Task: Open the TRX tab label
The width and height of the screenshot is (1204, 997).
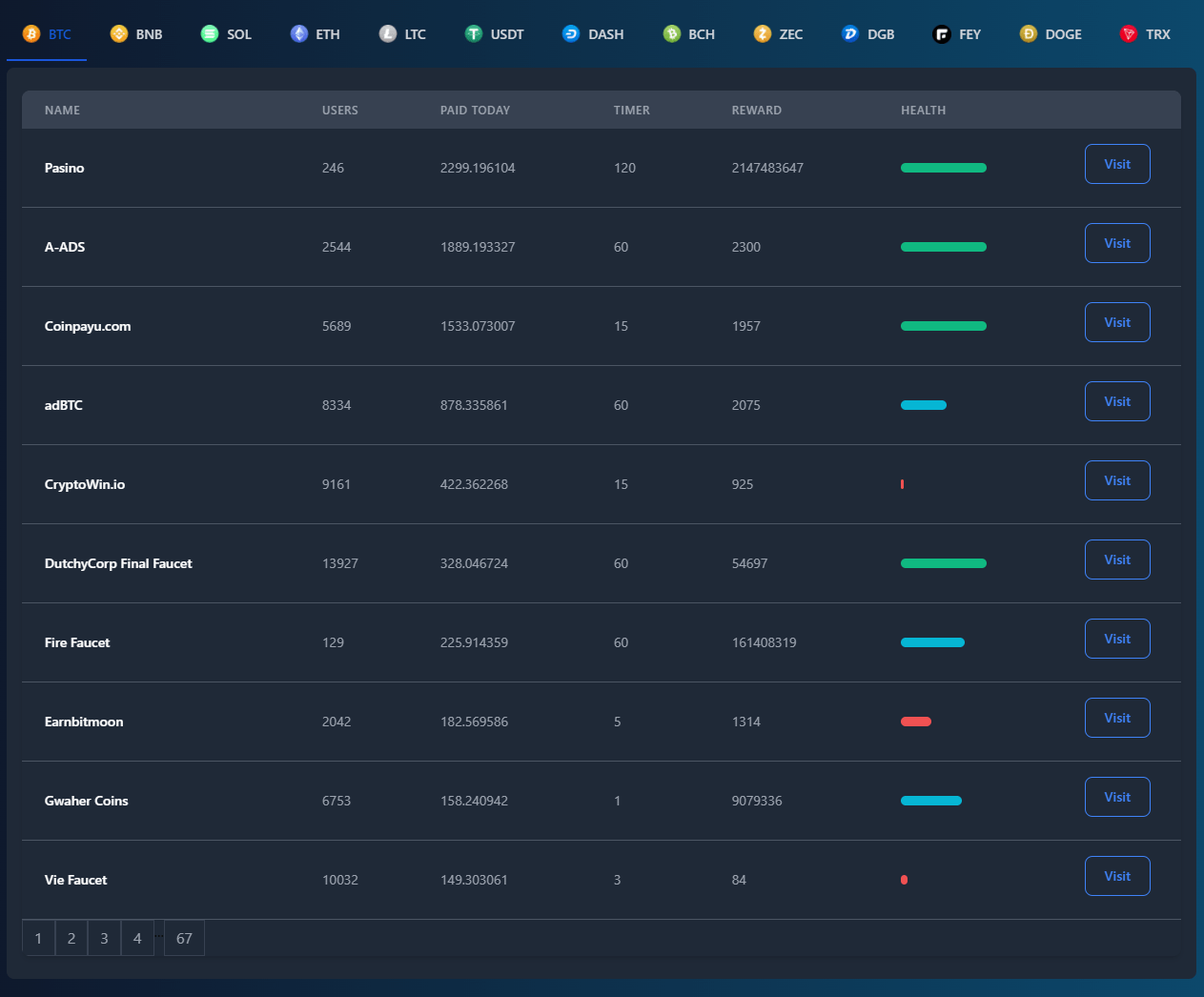Action: [x=1158, y=34]
